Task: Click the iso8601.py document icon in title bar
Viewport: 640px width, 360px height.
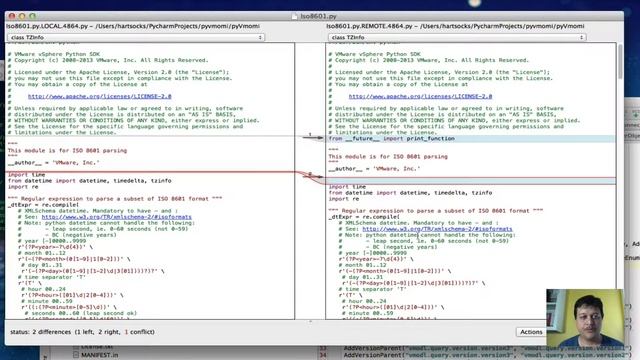Action: coord(295,16)
